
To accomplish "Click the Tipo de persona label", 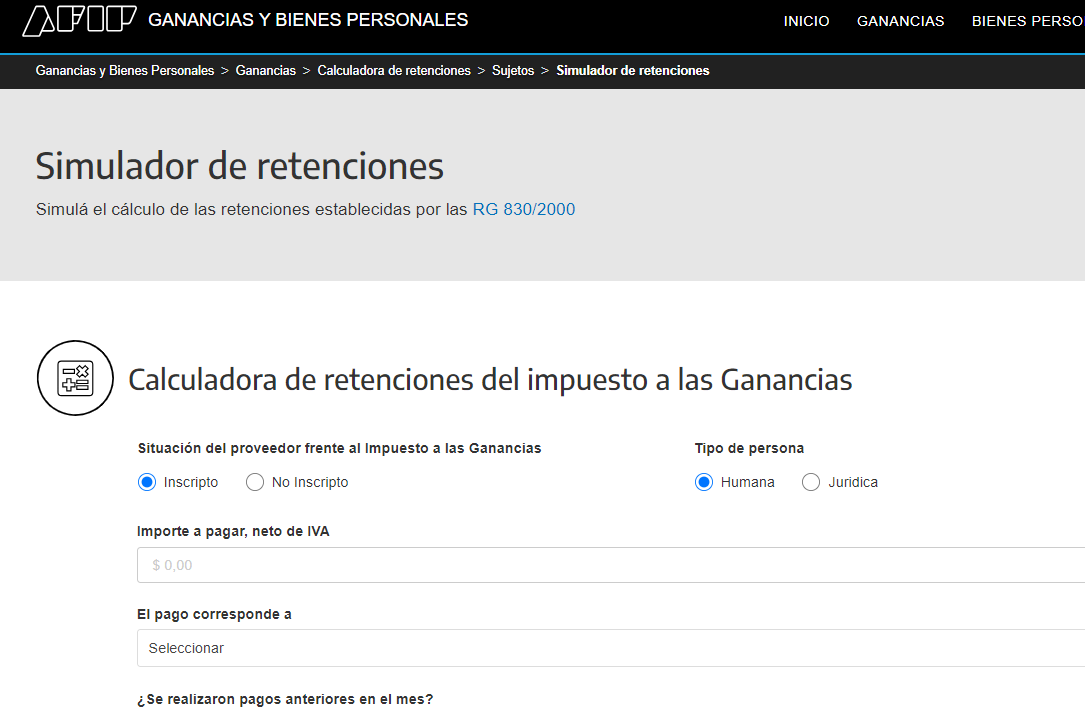I will [x=749, y=448].
